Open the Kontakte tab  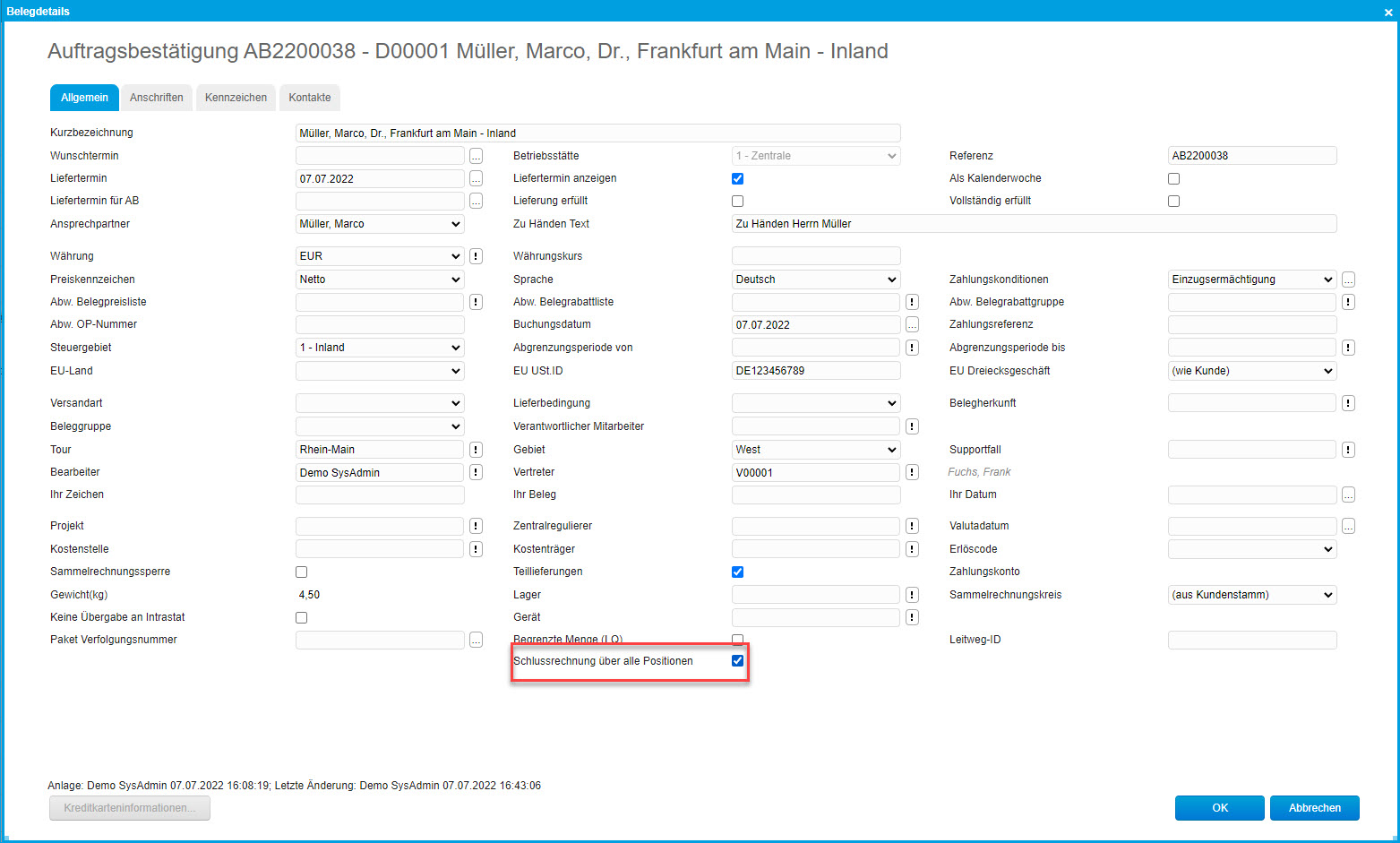[x=310, y=98]
